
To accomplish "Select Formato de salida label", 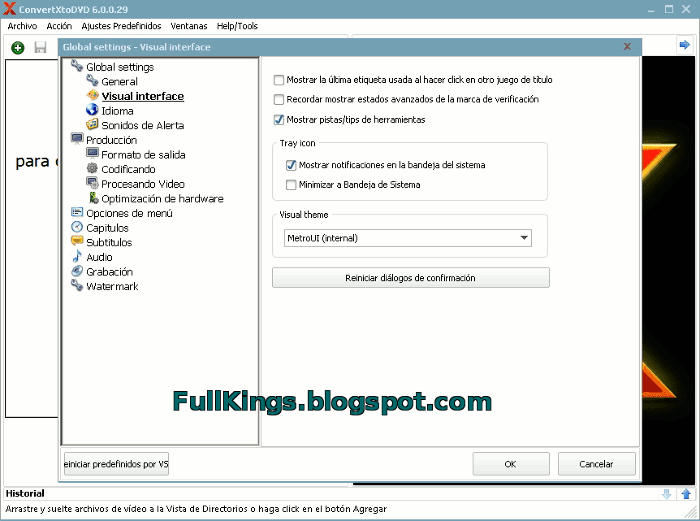I will pyautogui.click(x=143, y=155).
